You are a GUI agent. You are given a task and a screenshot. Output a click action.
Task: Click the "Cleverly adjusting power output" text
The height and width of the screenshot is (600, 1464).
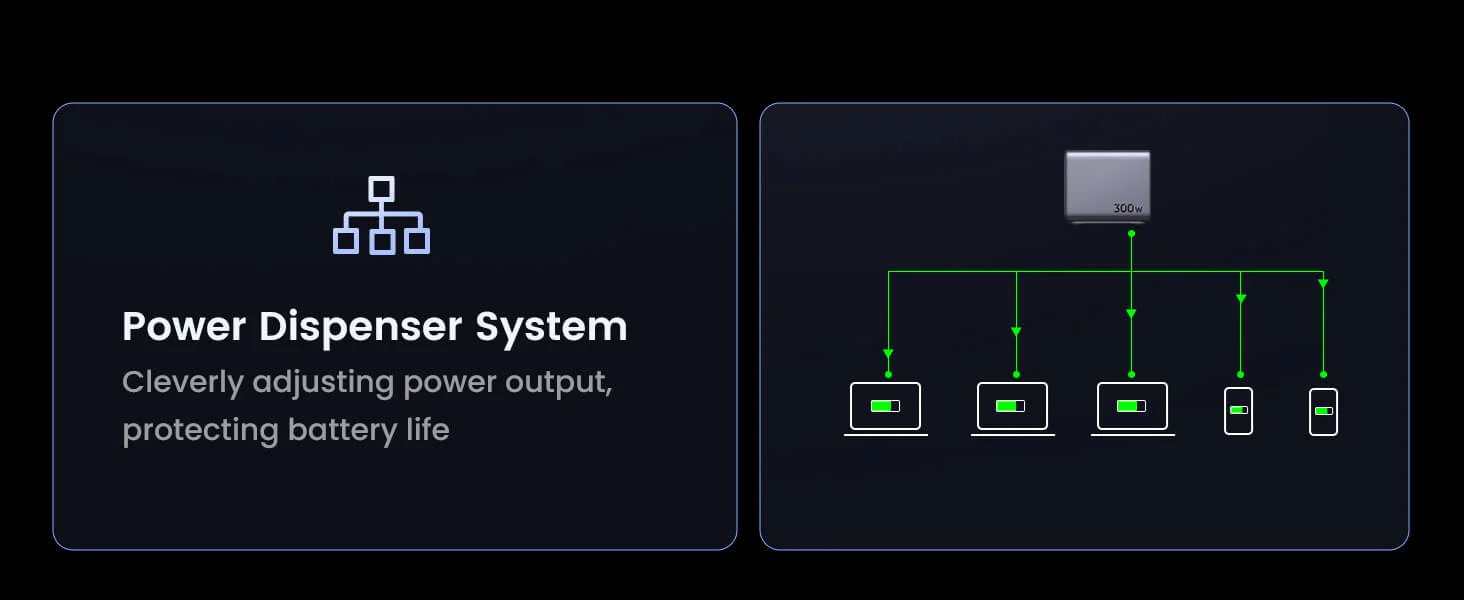click(x=367, y=382)
